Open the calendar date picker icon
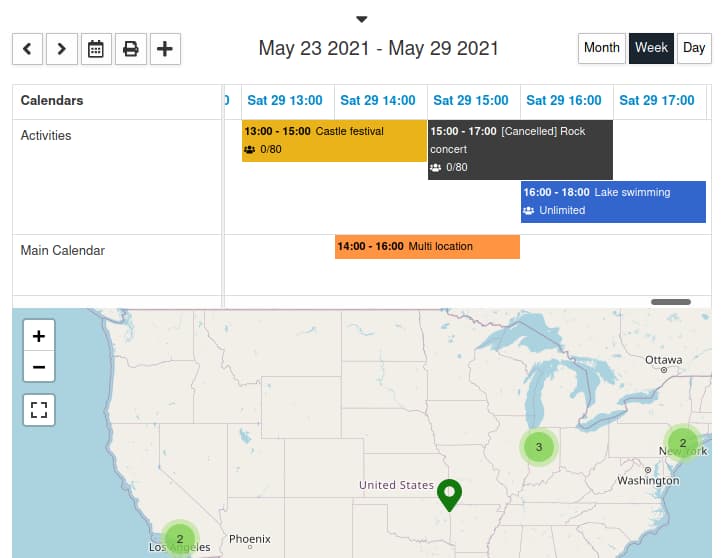 pos(96,48)
